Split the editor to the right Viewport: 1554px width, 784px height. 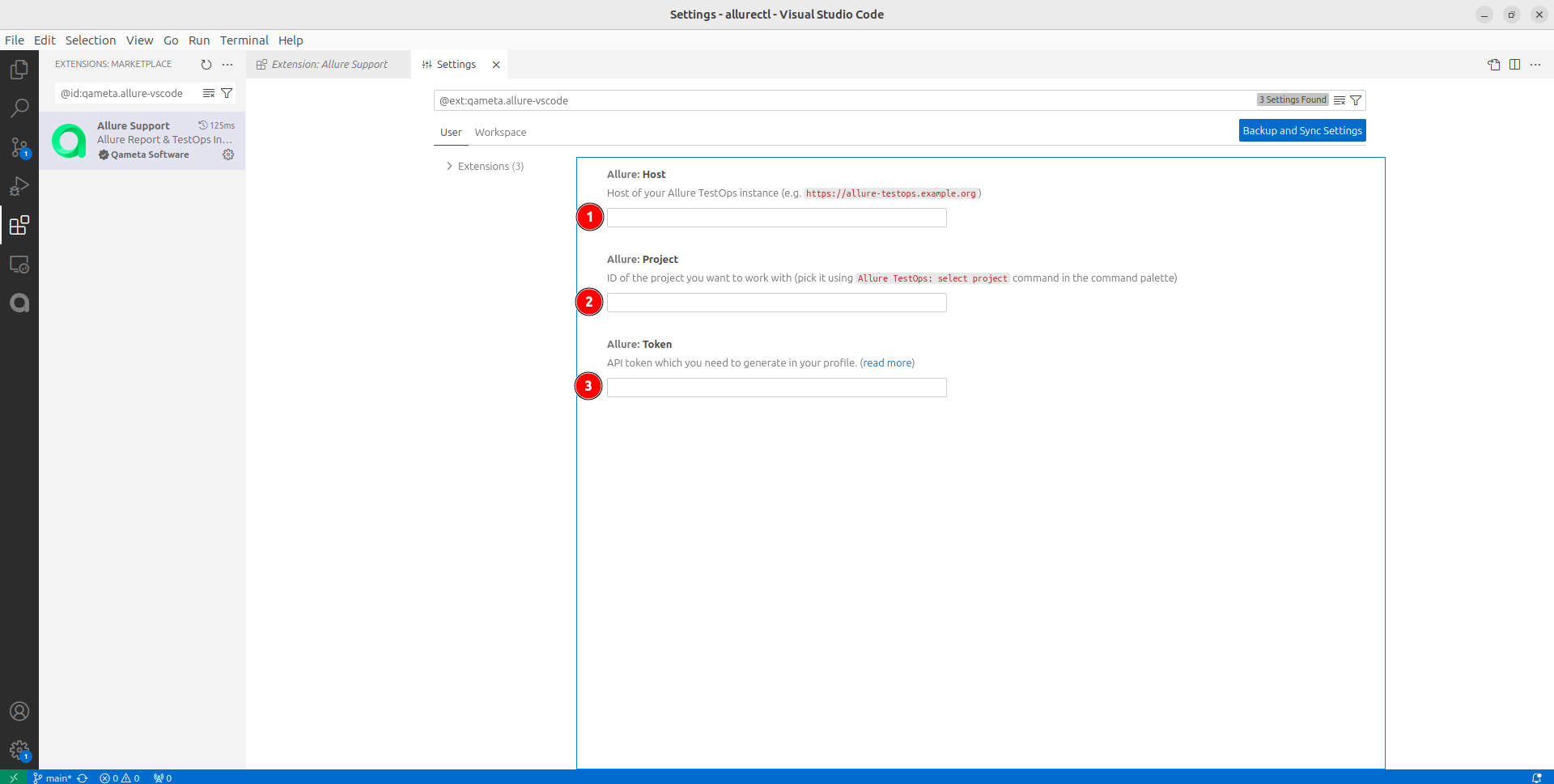click(1514, 65)
